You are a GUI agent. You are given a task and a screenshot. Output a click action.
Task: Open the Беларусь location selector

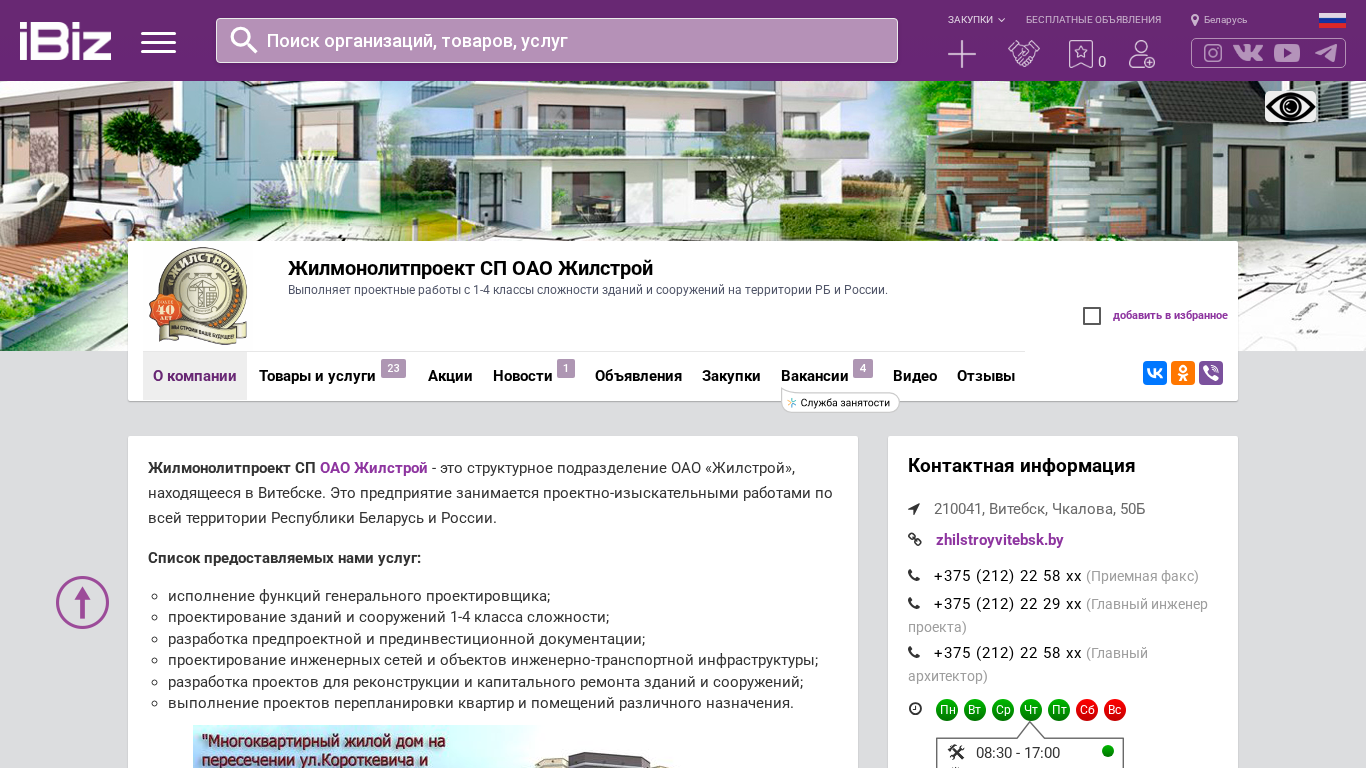coord(1219,20)
